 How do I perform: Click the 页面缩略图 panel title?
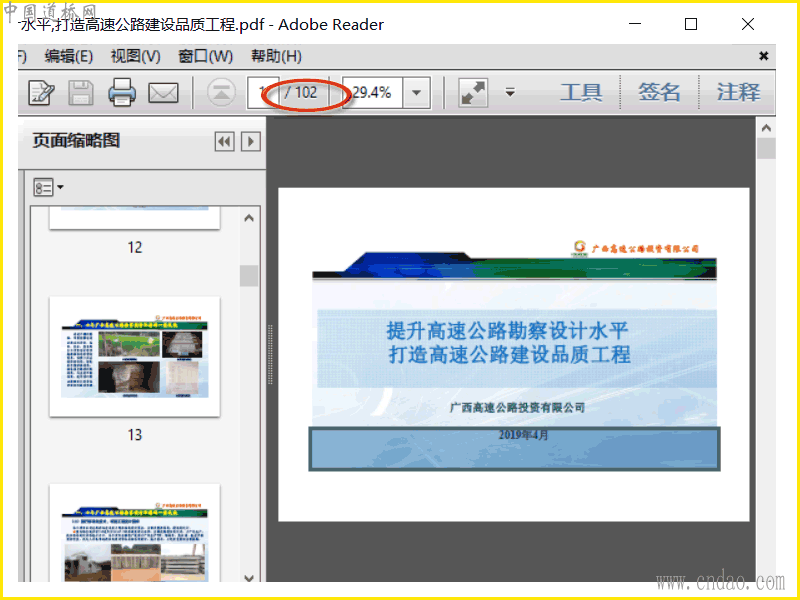pos(77,140)
